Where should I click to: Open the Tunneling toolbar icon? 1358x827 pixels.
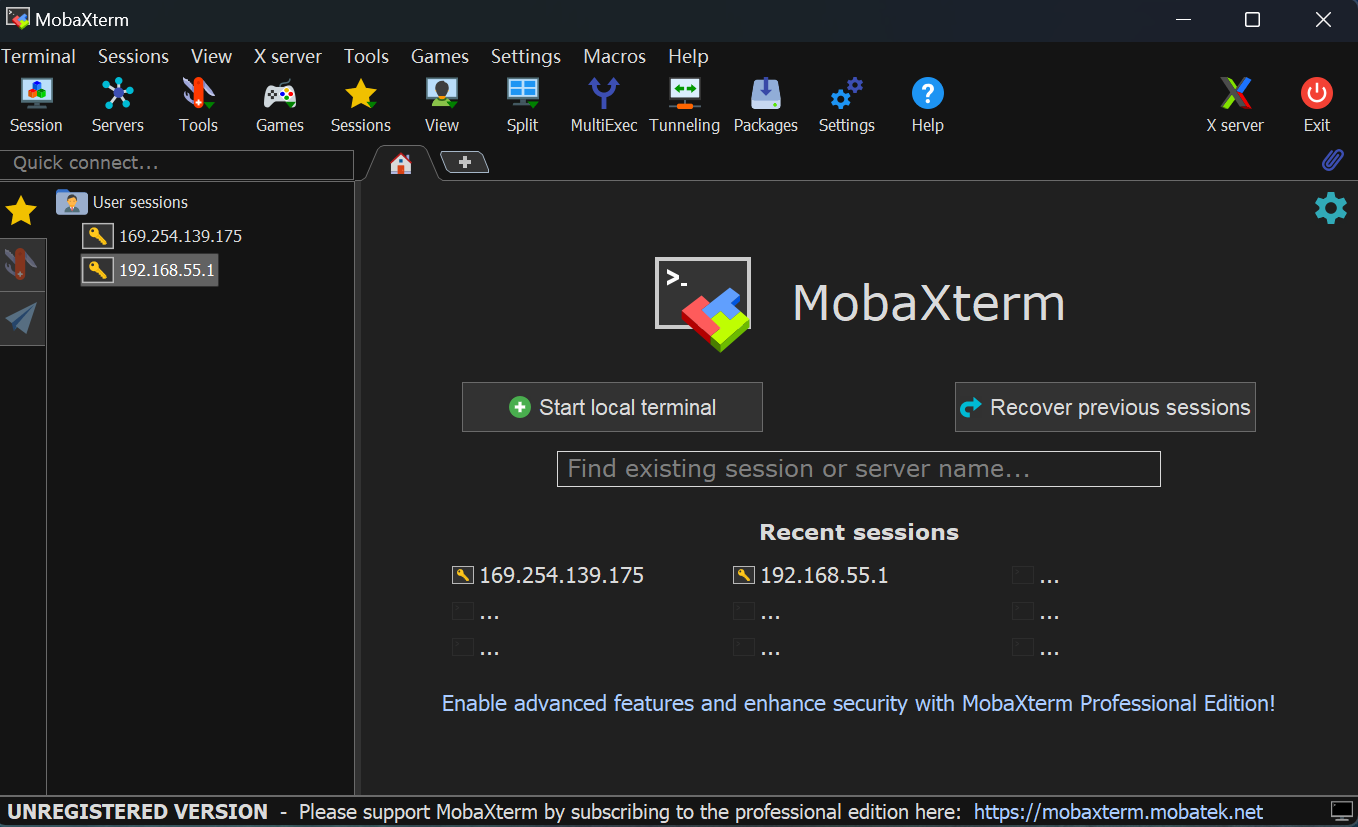click(685, 105)
